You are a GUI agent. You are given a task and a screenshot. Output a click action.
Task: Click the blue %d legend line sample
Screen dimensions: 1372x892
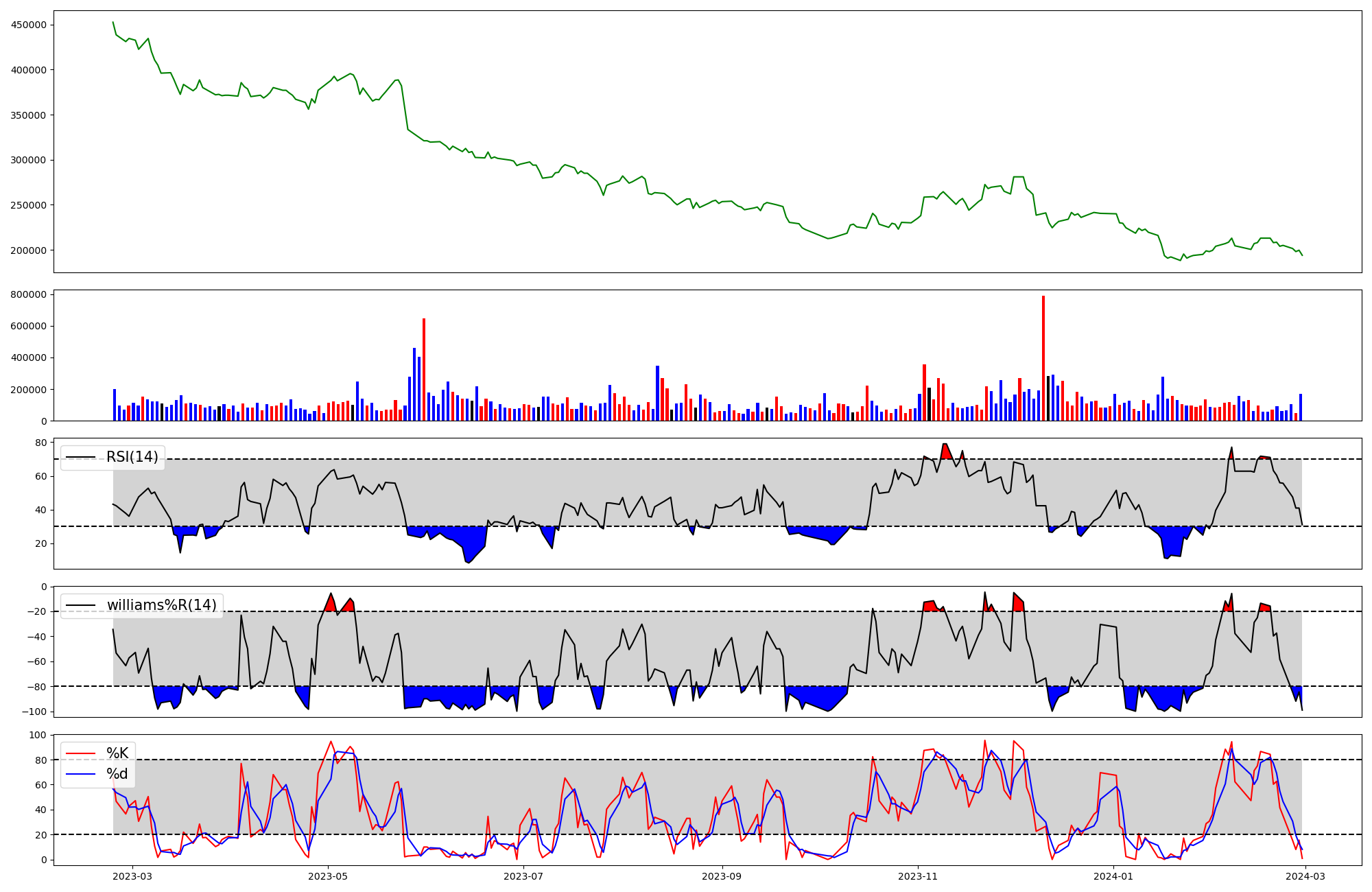click(x=80, y=774)
